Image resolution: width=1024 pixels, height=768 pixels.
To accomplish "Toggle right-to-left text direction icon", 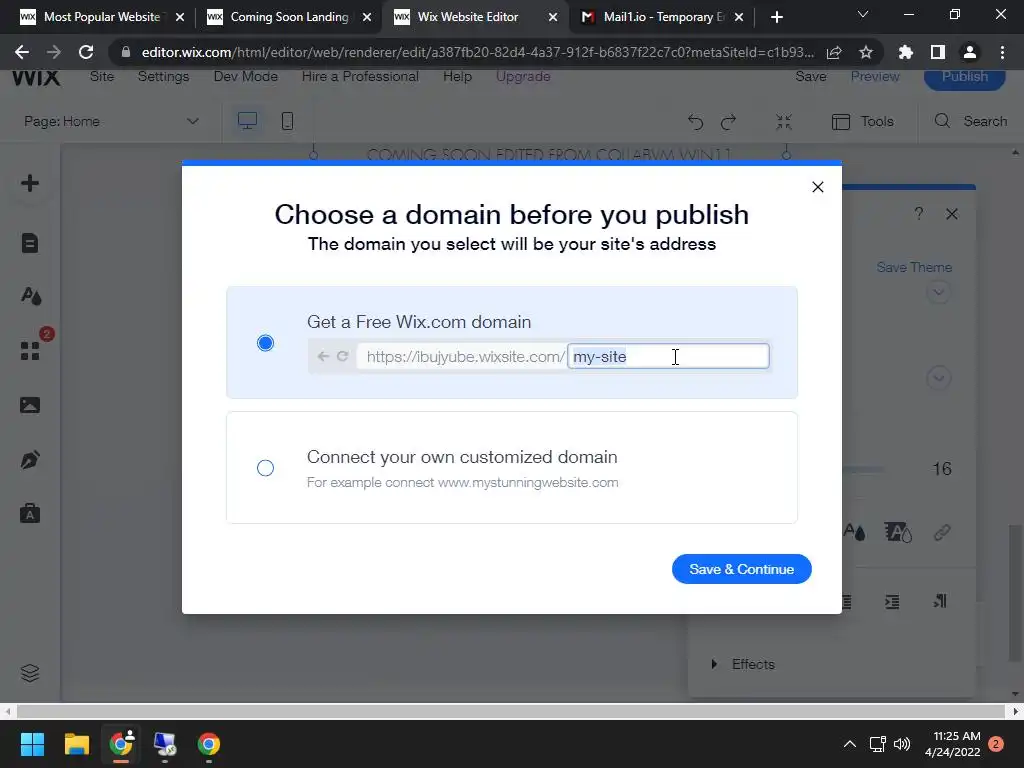I will tap(940, 601).
